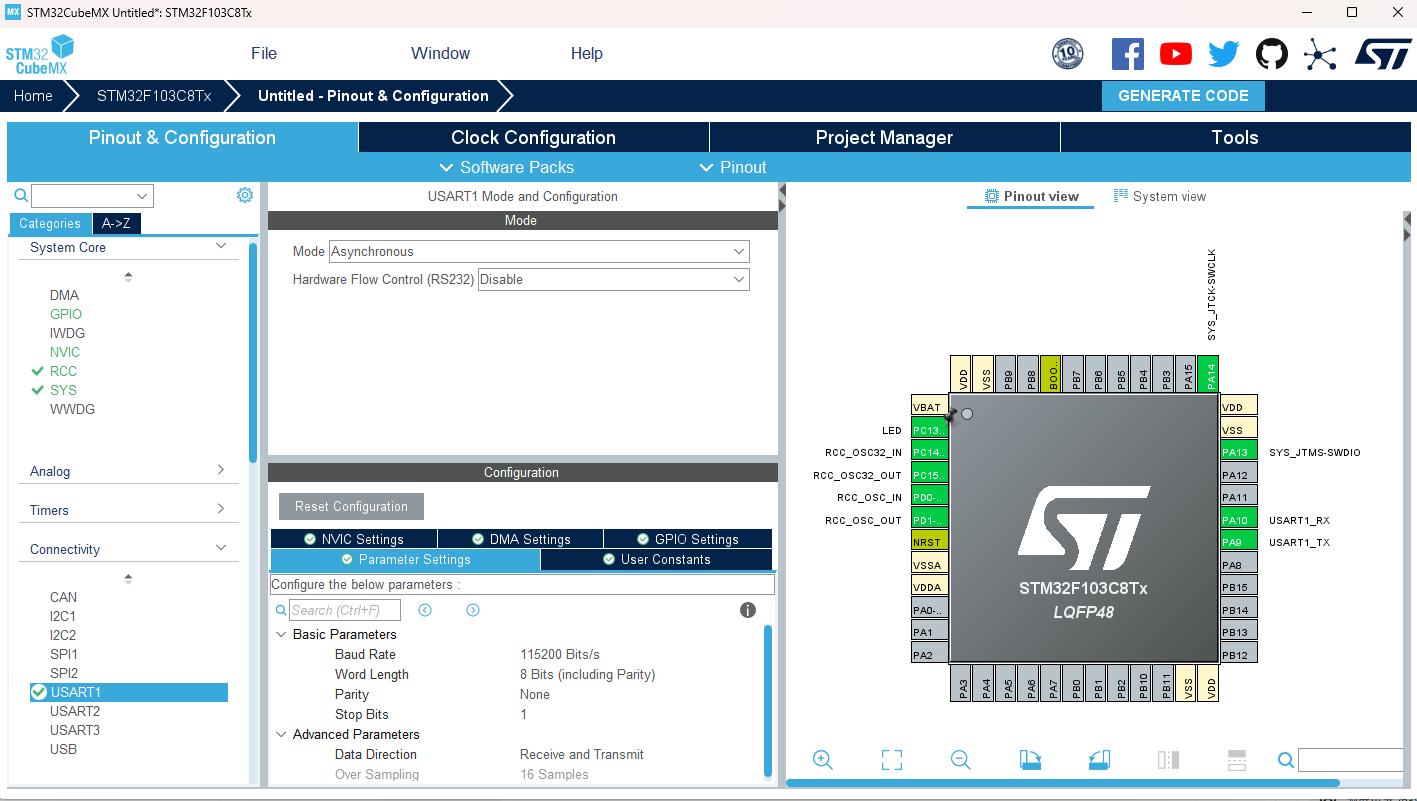Open the YouTube icon link
1417x801 pixels.
pos(1175,54)
